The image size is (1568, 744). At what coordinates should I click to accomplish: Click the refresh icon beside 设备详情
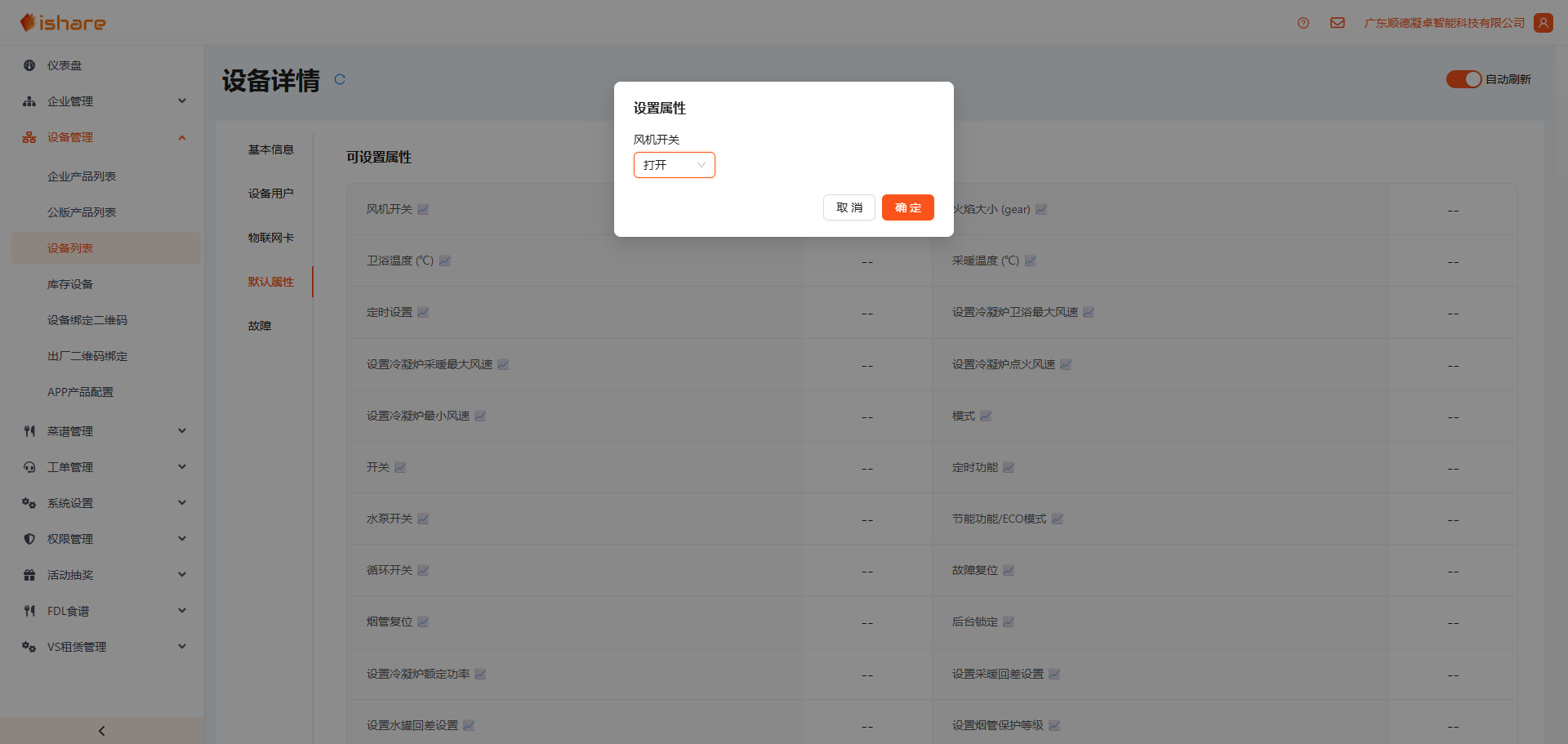[x=340, y=79]
